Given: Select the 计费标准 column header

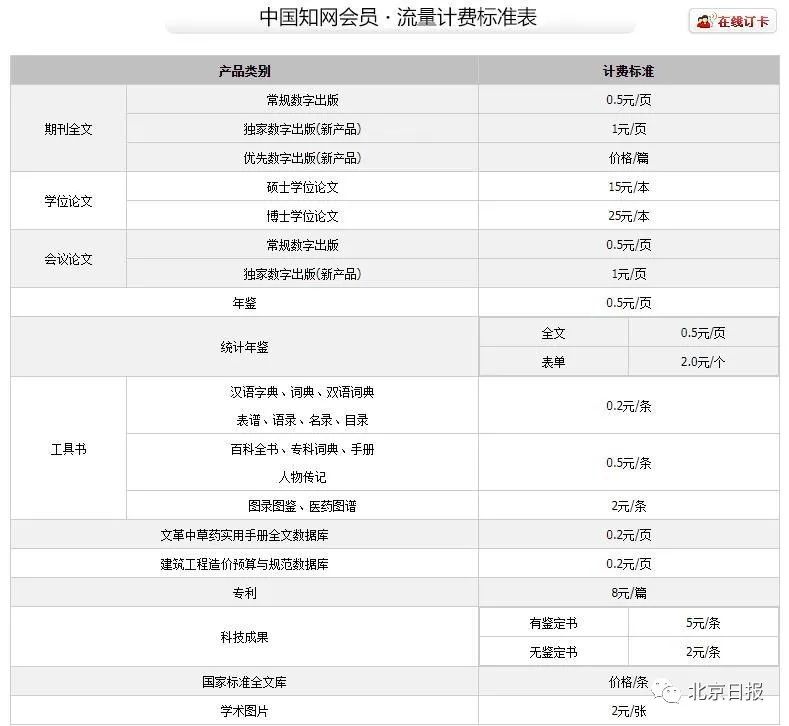Looking at the screenshot, I should [x=628, y=71].
